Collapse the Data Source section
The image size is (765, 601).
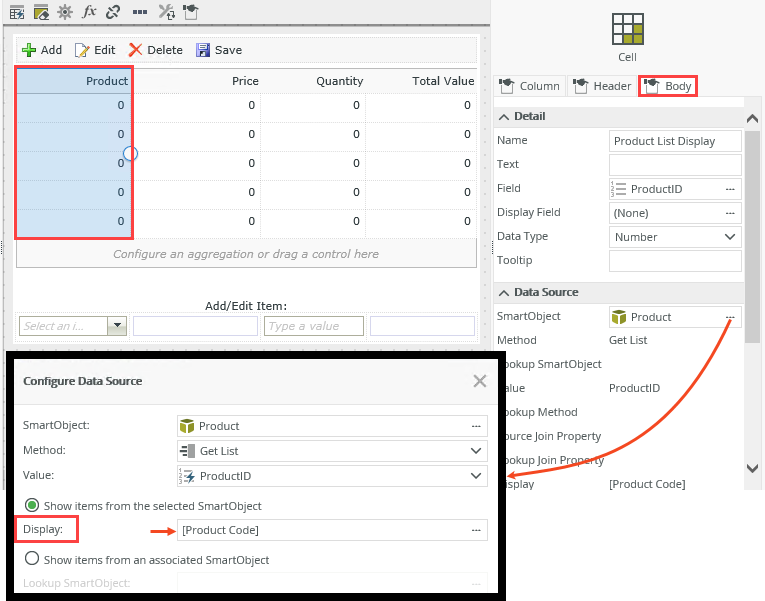click(x=504, y=293)
